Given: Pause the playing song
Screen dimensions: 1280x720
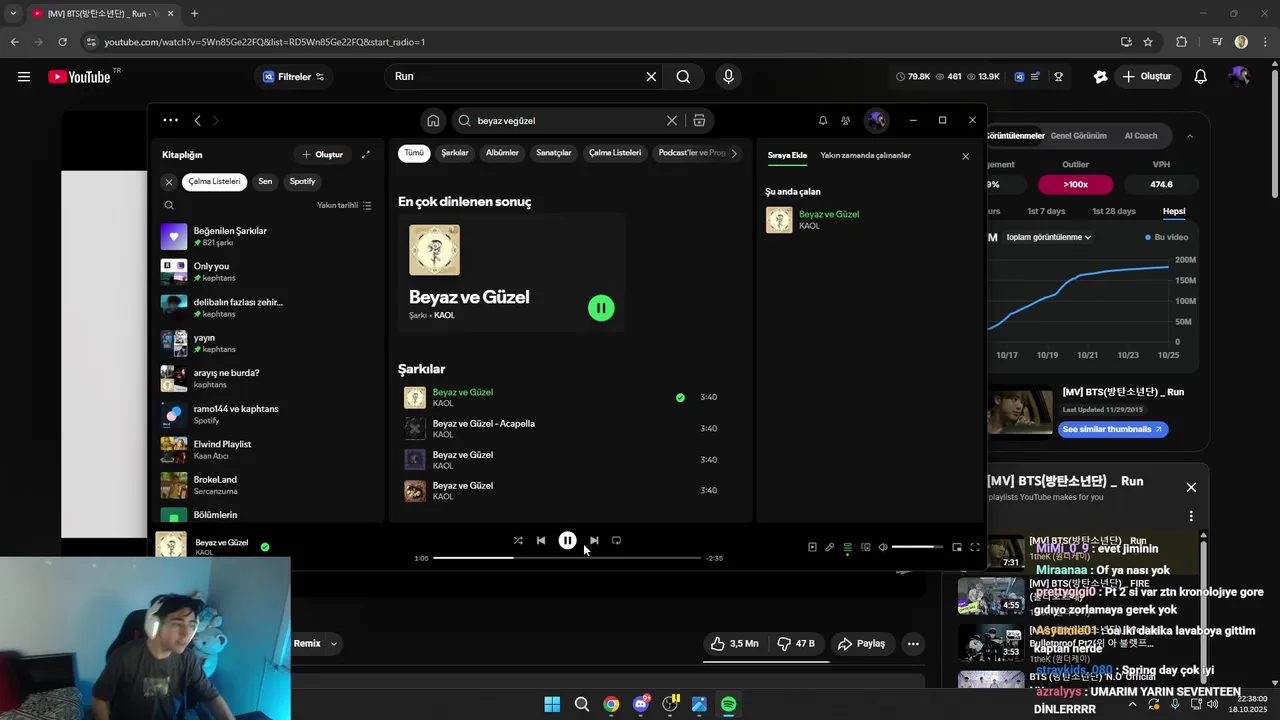Looking at the screenshot, I should click(567, 540).
